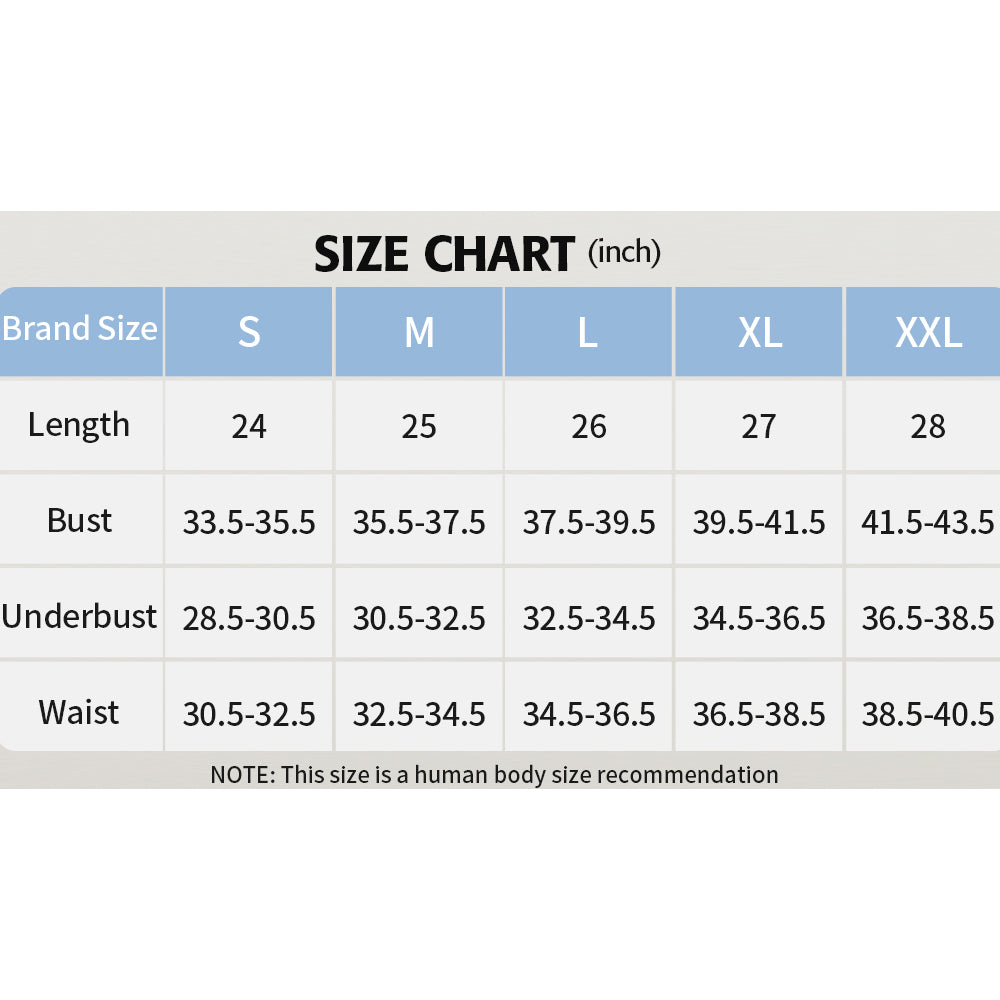Click the SIZE CHART title
1000x1000 pixels.
(x=445, y=254)
